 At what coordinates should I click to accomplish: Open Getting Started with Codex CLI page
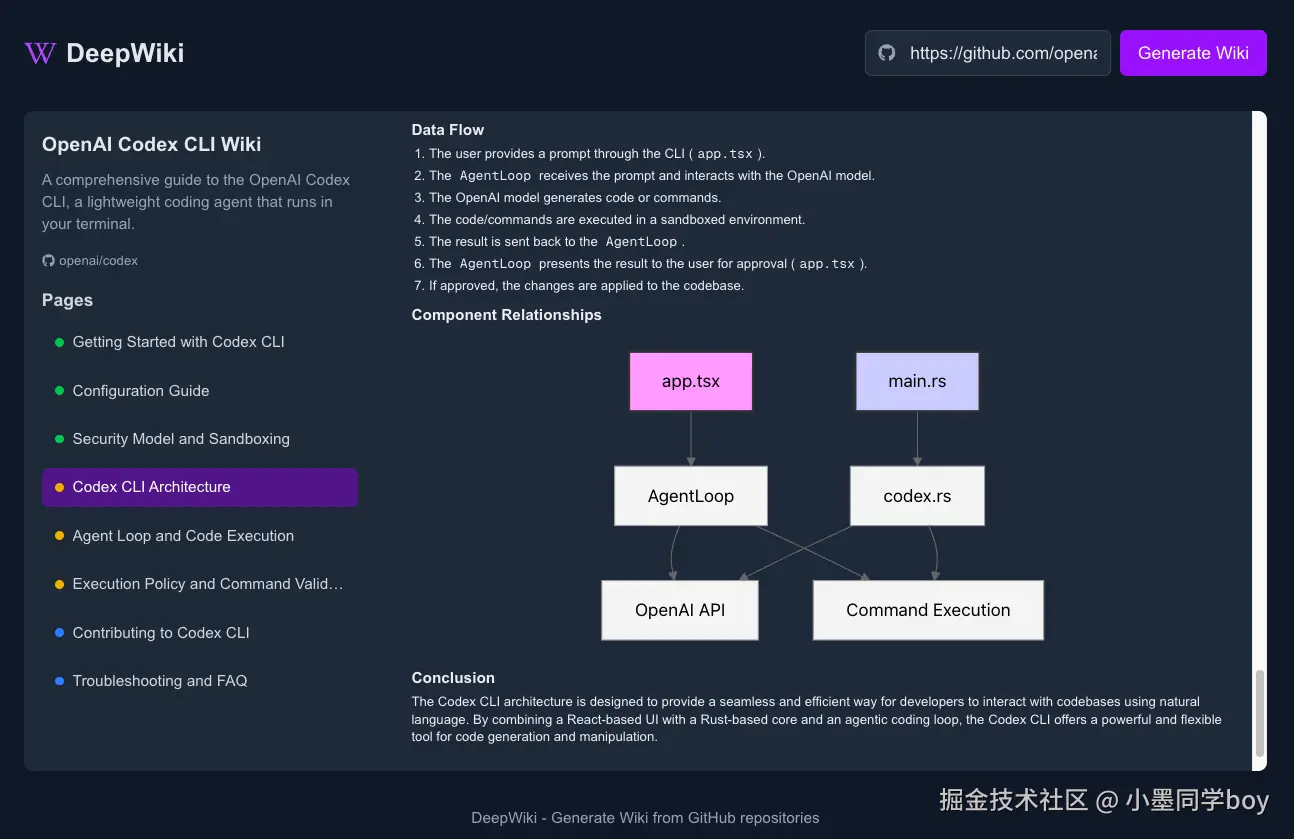tap(200, 342)
